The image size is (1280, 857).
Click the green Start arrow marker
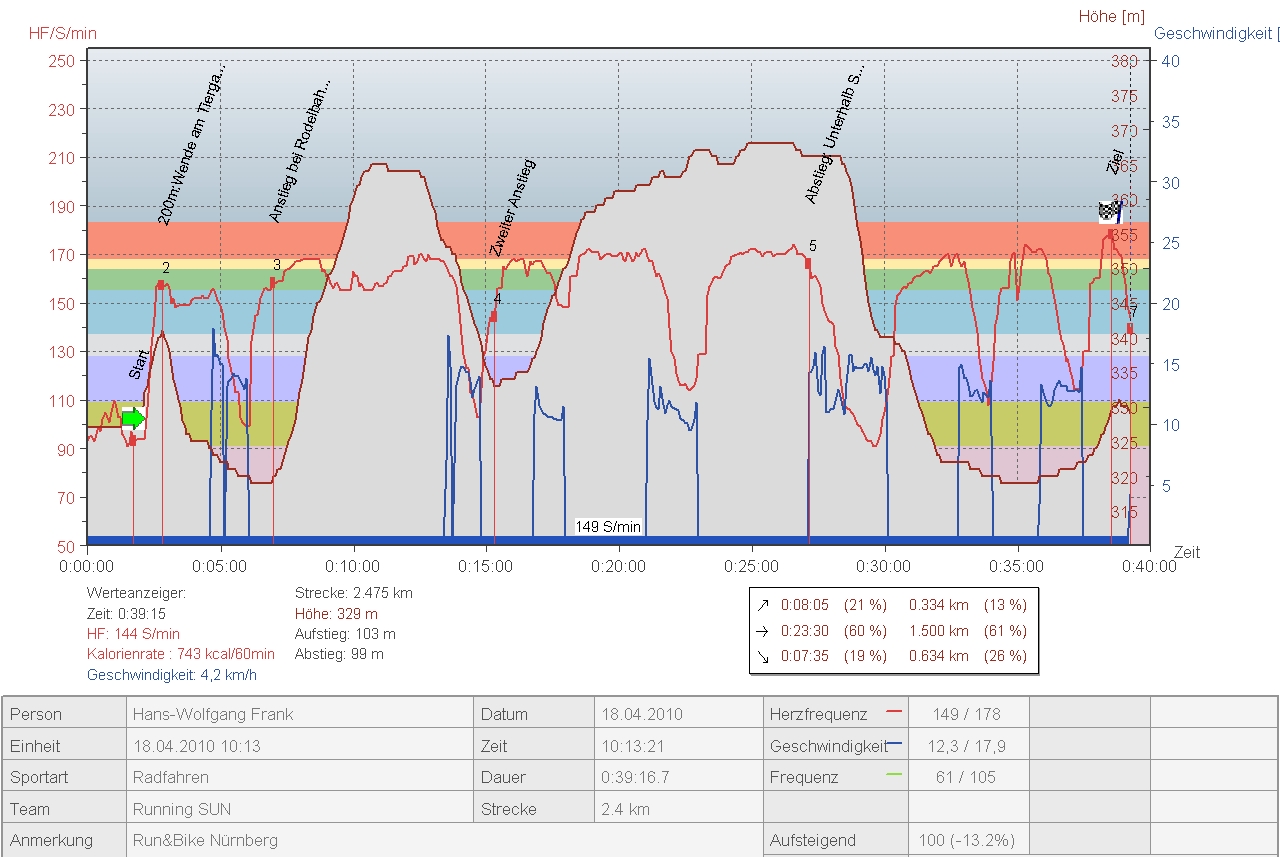point(133,418)
